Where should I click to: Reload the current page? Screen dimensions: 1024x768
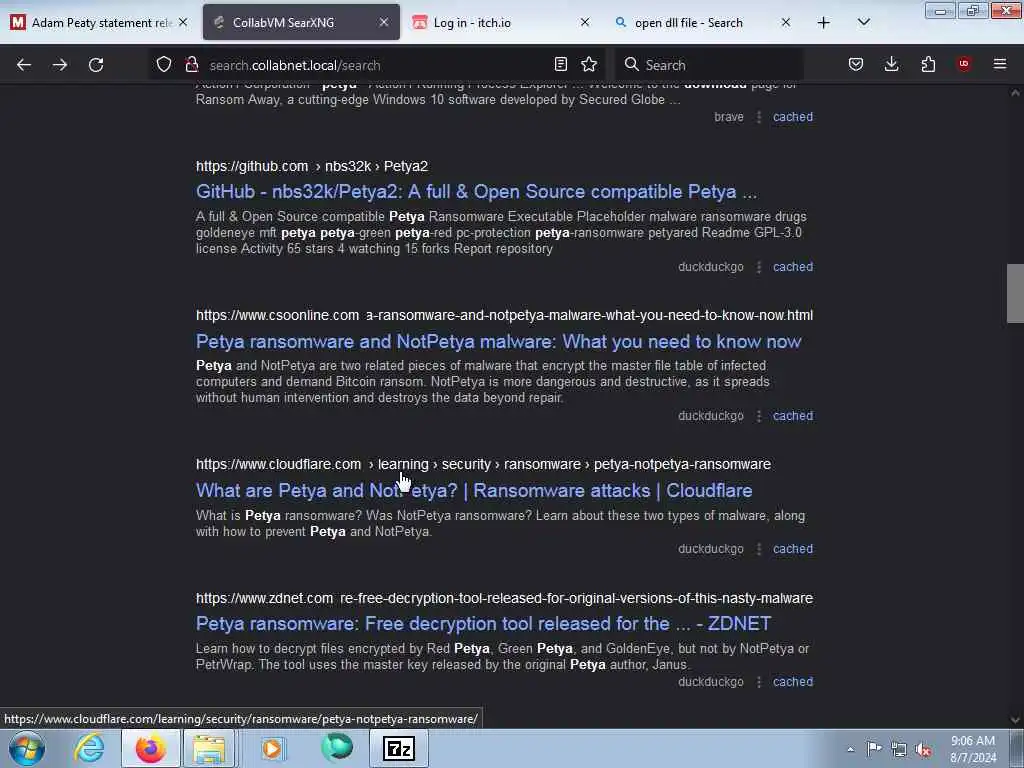pos(96,65)
